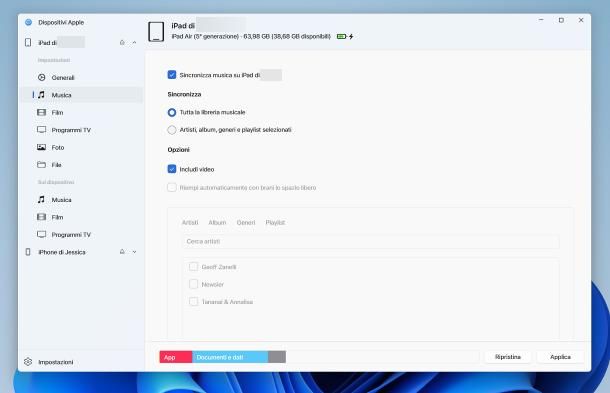Select Tutta la libreria musicale option
610x393 pixels.
click(172, 112)
